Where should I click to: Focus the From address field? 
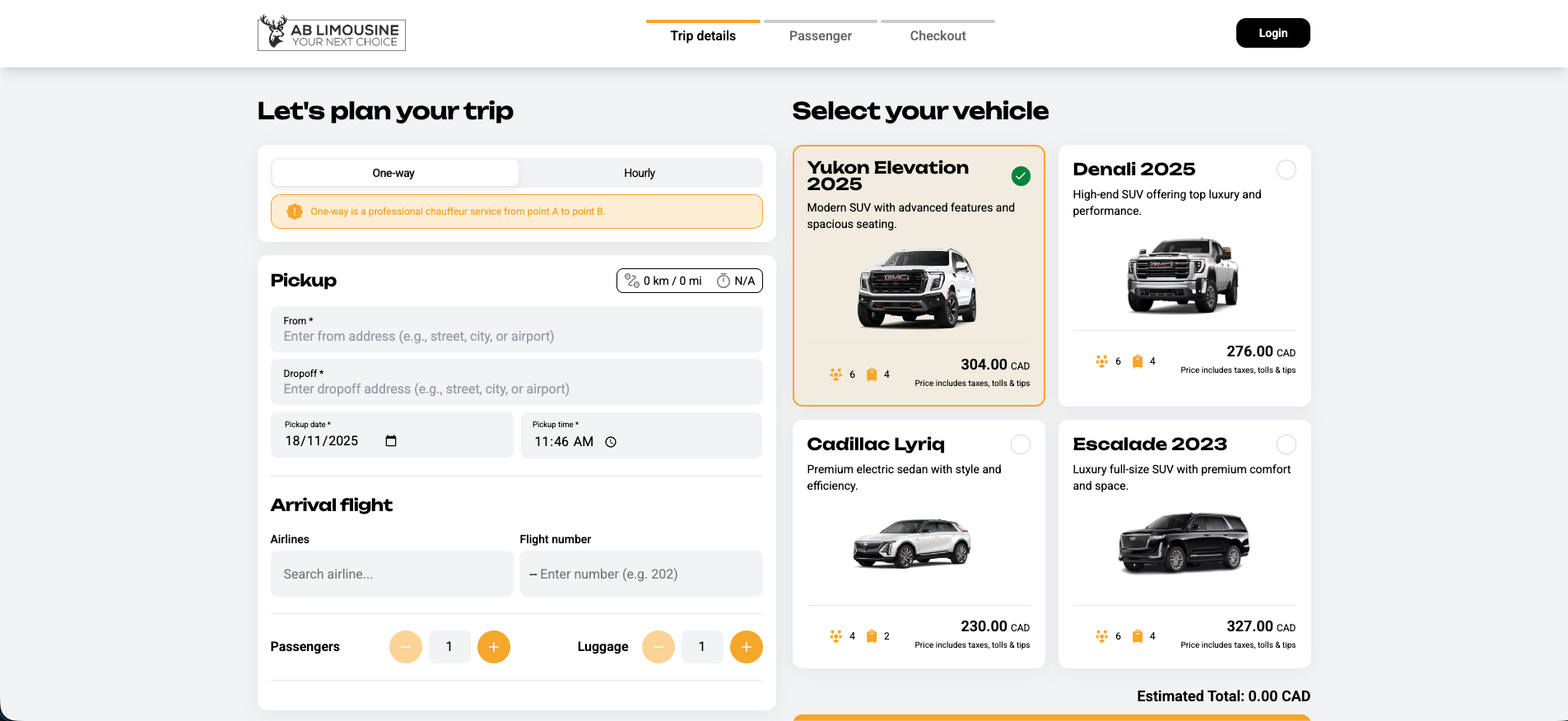pyautogui.click(x=517, y=329)
